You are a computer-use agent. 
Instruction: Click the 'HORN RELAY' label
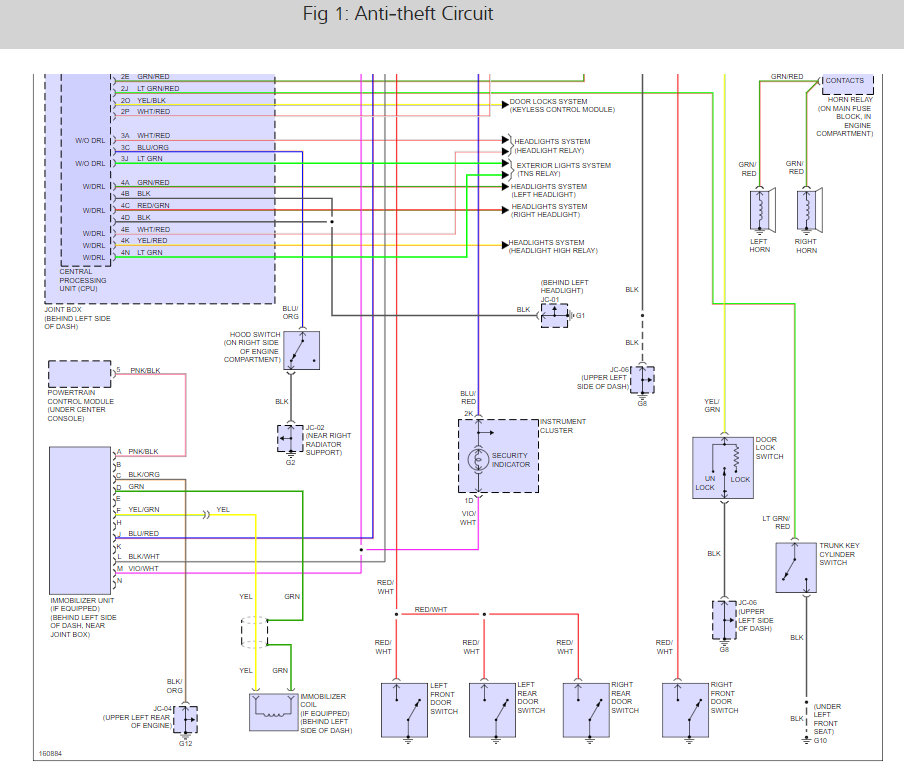(x=850, y=100)
